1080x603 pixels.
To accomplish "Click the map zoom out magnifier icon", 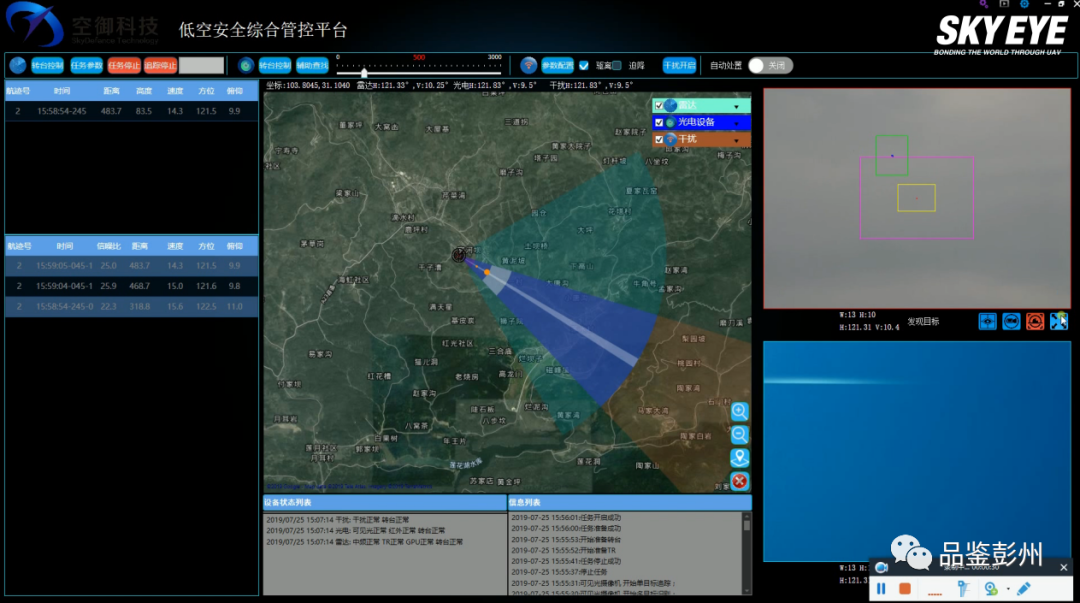I will pyautogui.click(x=740, y=434).
